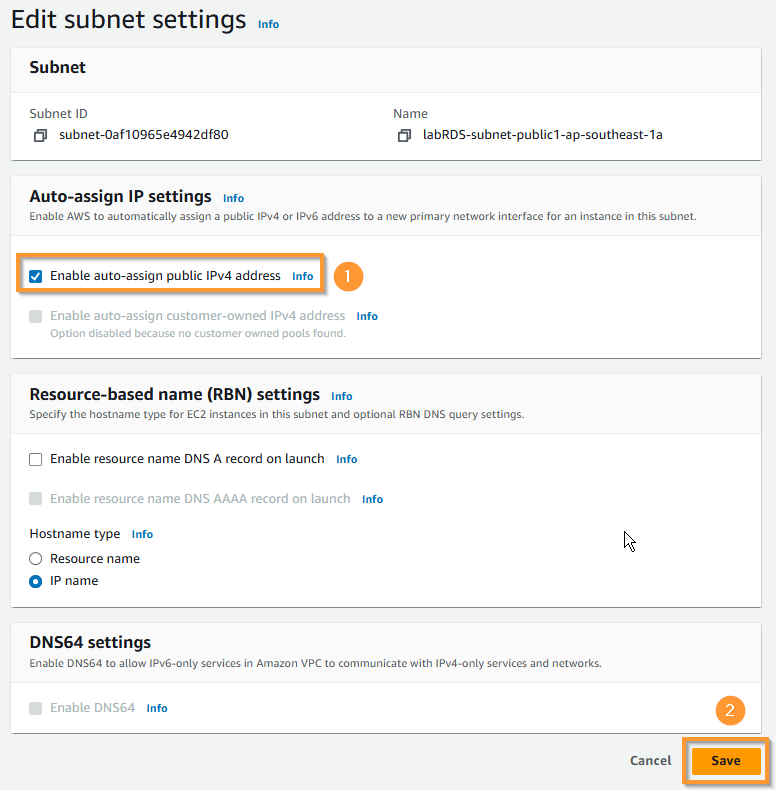The image size is (776, 790).
Task: Open Info for DNS AAAA record option
Action: click(372, 499)
